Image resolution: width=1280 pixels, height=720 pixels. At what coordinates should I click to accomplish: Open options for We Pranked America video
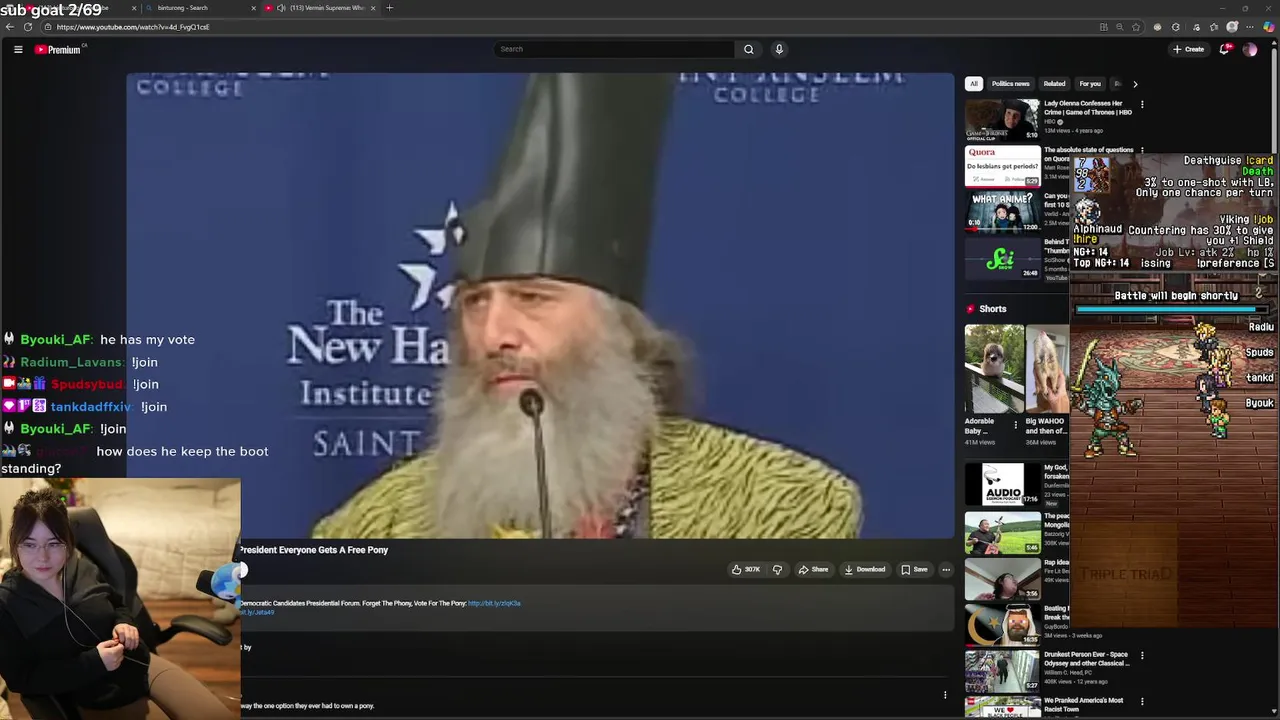point(1142,702)
